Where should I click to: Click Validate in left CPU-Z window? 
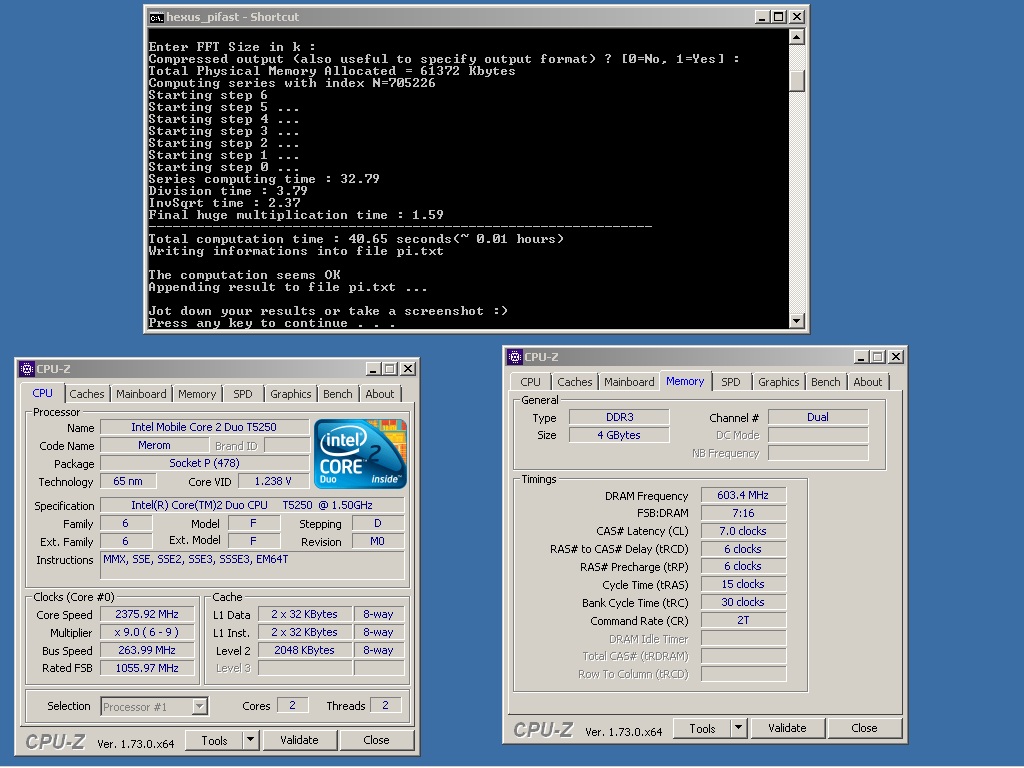point(299,741)
